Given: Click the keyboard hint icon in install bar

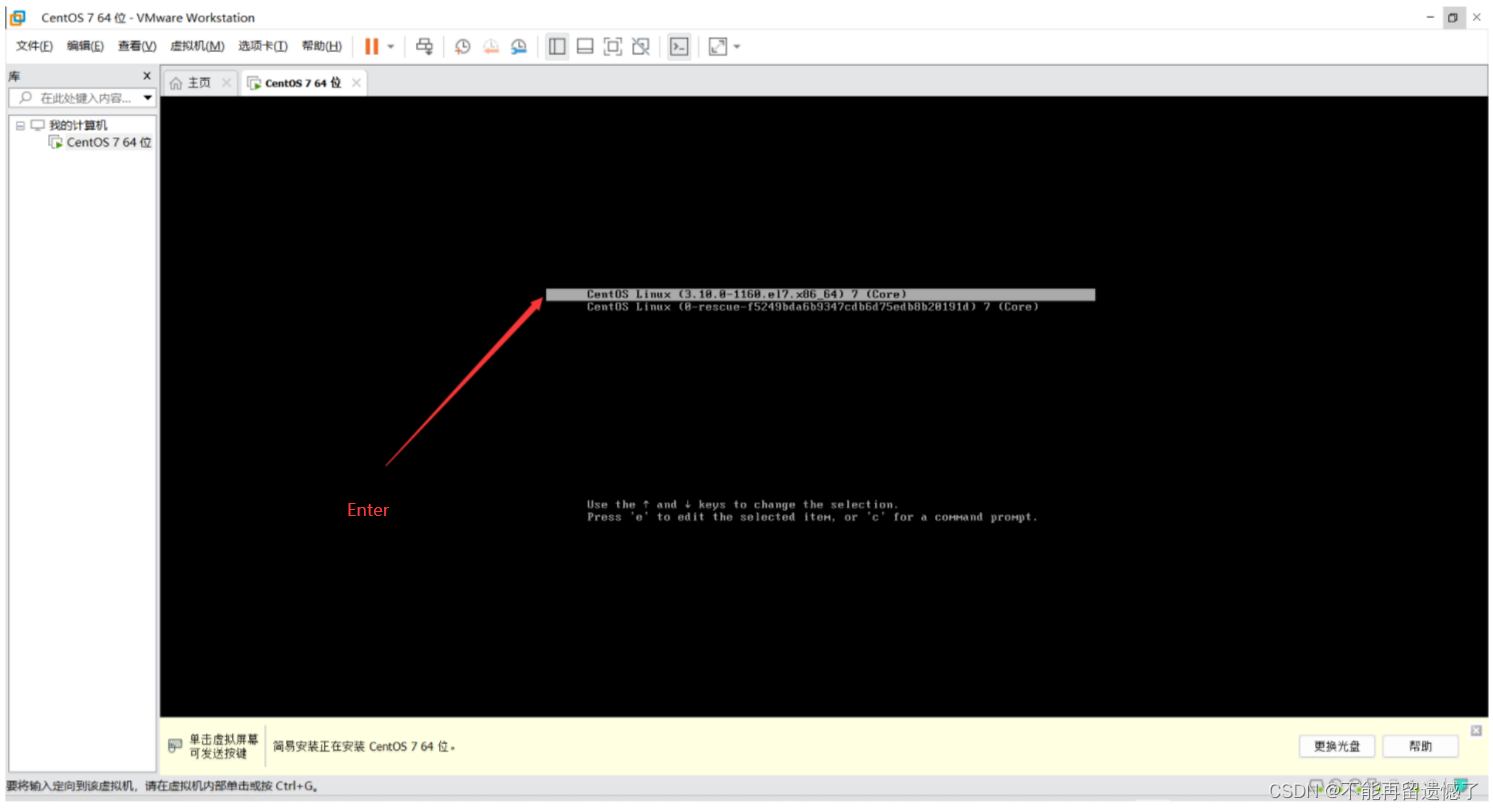Looking at the screenshot, I should coord(176,746).
